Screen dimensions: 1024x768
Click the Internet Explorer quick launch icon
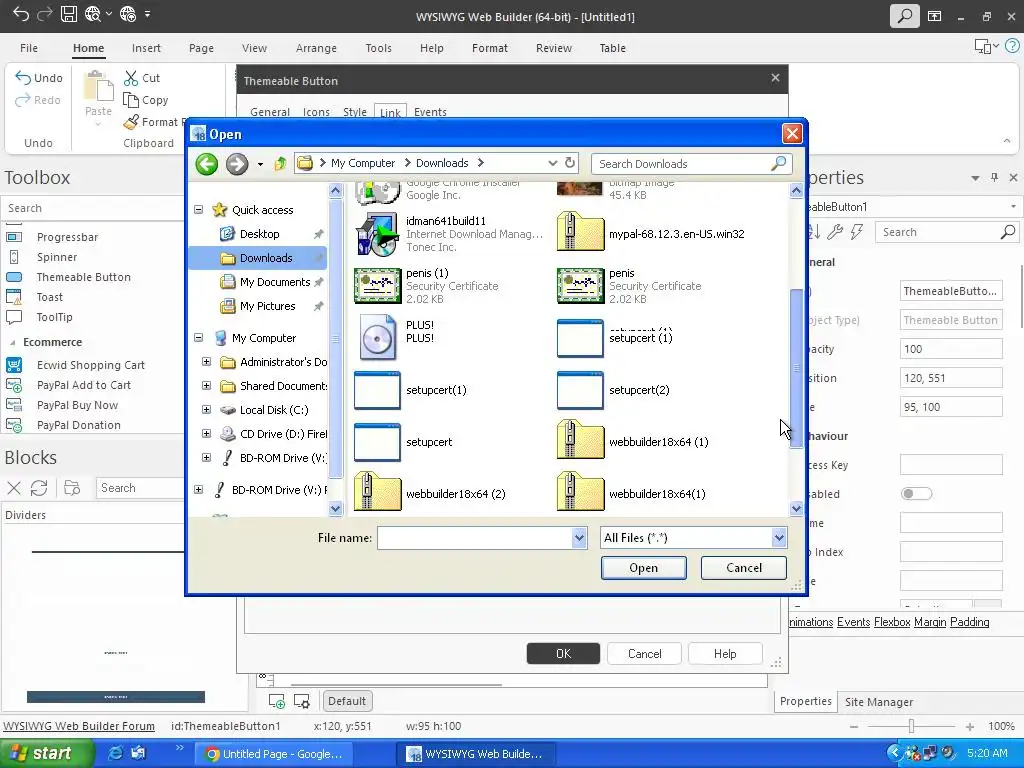click(x=114, y=753)
